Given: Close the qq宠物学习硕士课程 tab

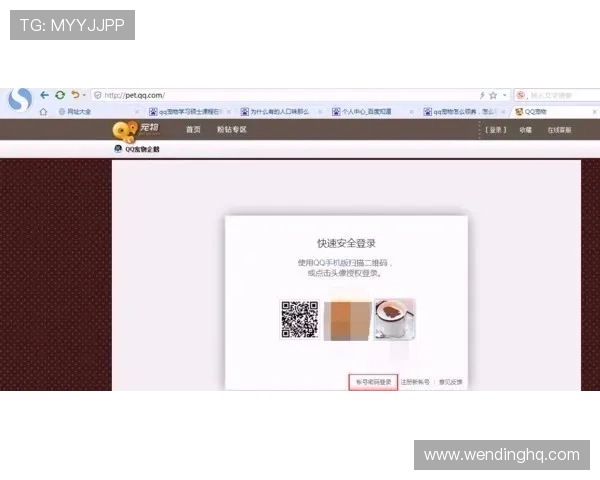Looking at the screenshot, I should 229,112.
